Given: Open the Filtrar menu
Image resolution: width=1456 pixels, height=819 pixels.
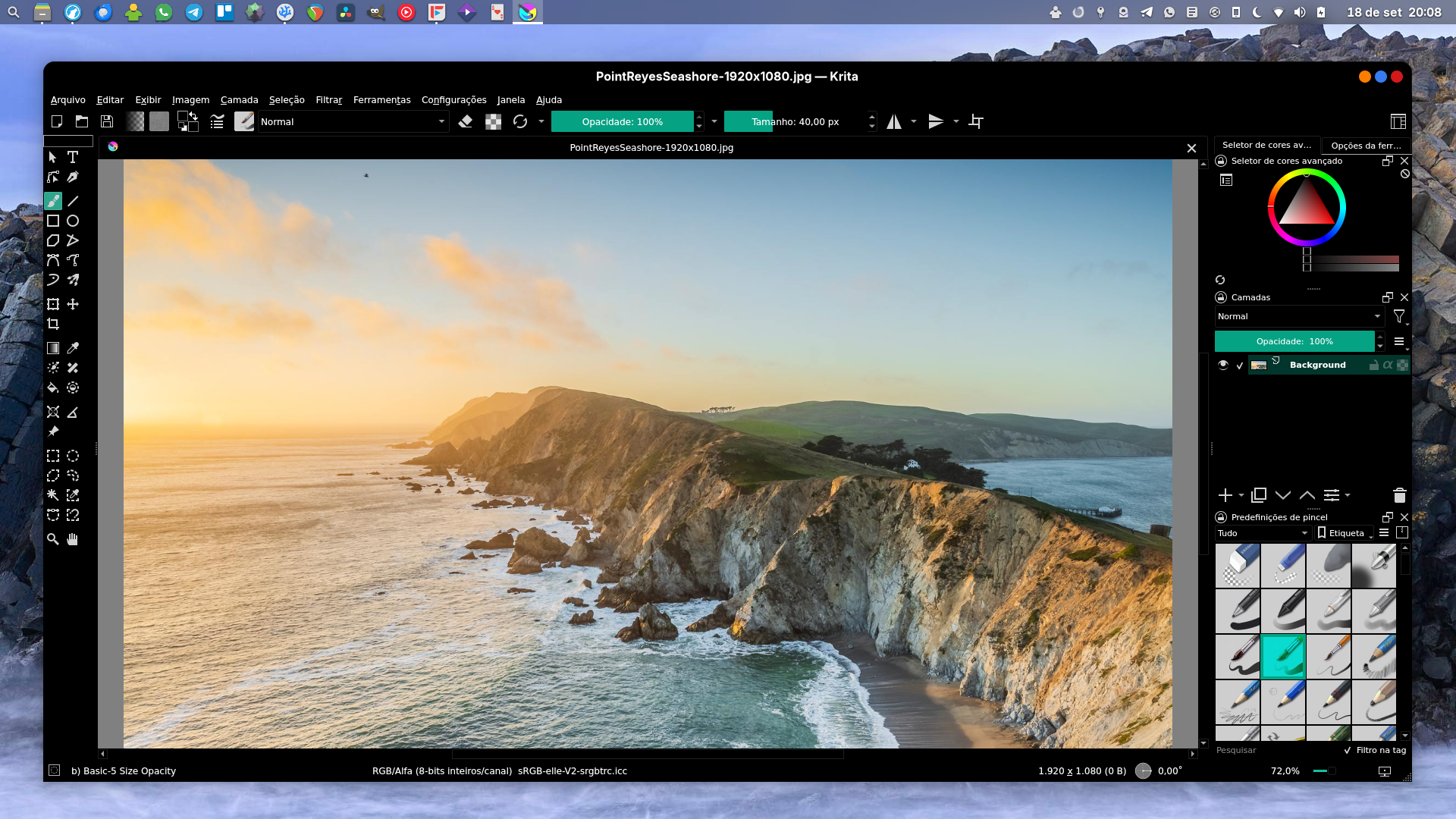Looking at the screenshot, I should tap(328, 99).
